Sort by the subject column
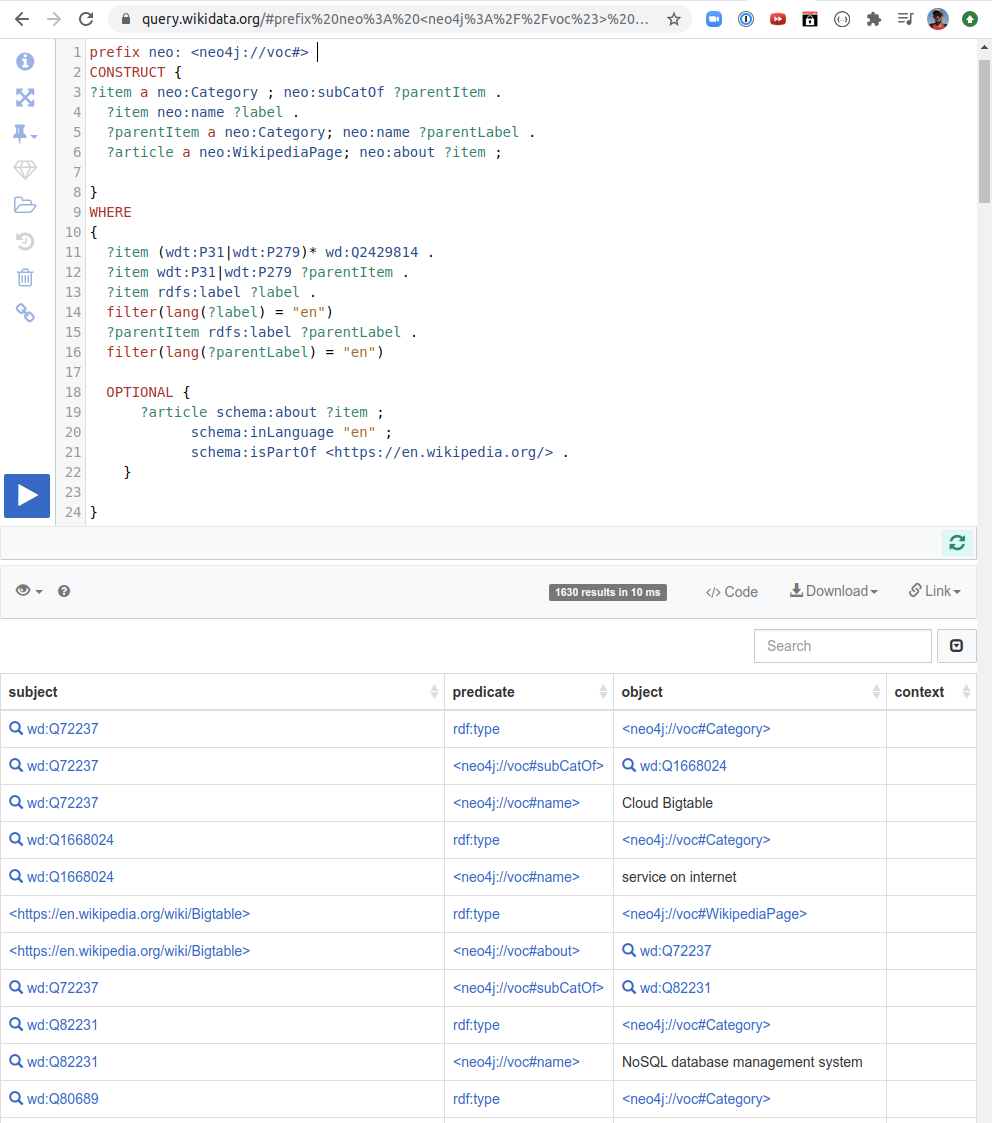 pos(222,692)
